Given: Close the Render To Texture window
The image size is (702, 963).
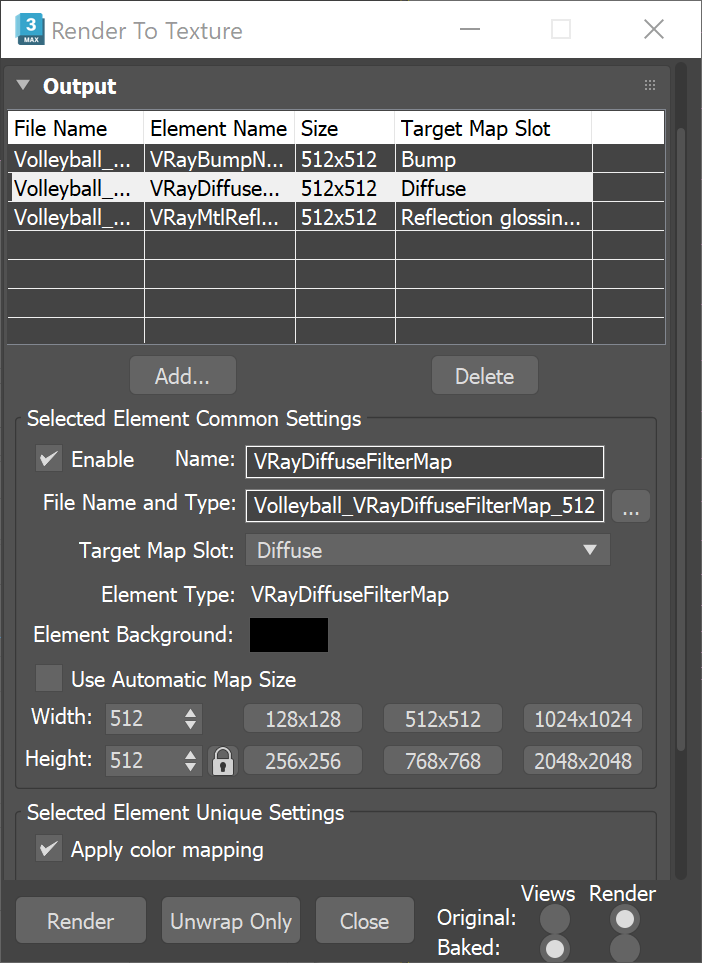Looking at the screenshot, I should click(x=653, y=29).
